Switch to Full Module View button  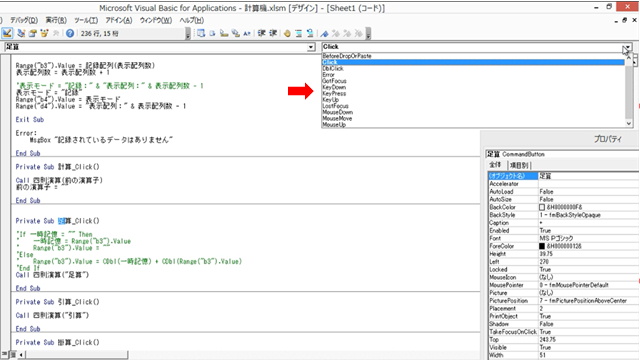[13, 355]
